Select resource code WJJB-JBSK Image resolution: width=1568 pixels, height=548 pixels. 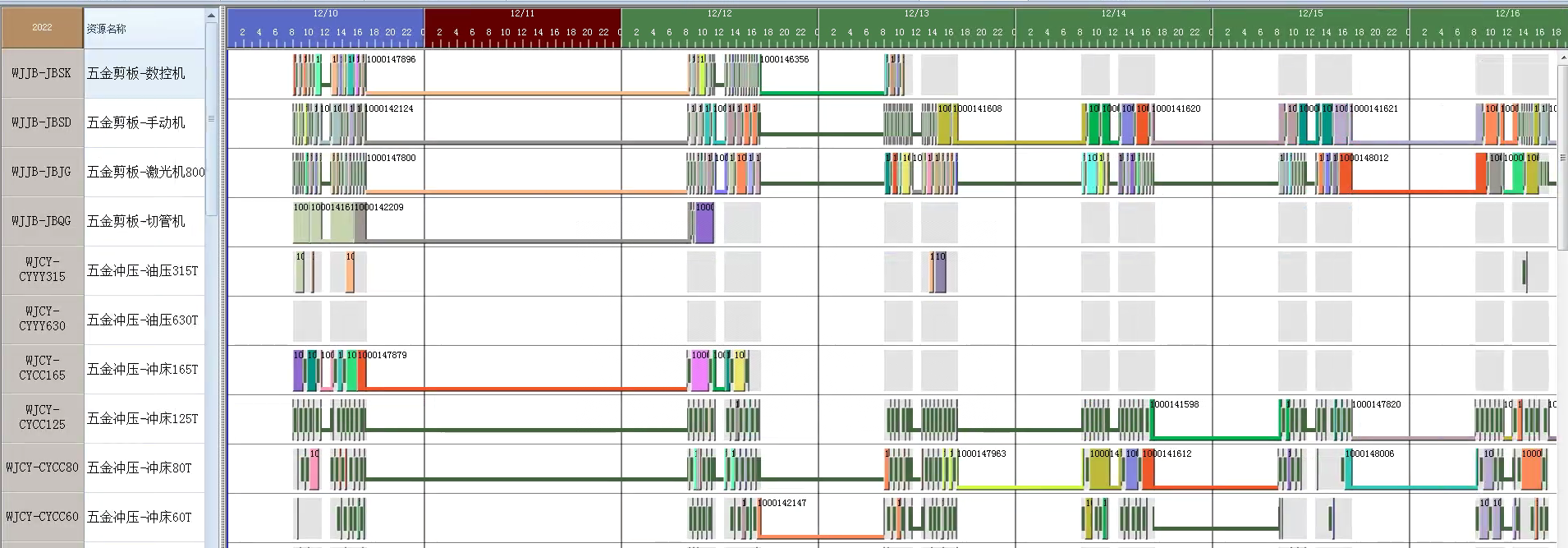(x=42, y=73)
